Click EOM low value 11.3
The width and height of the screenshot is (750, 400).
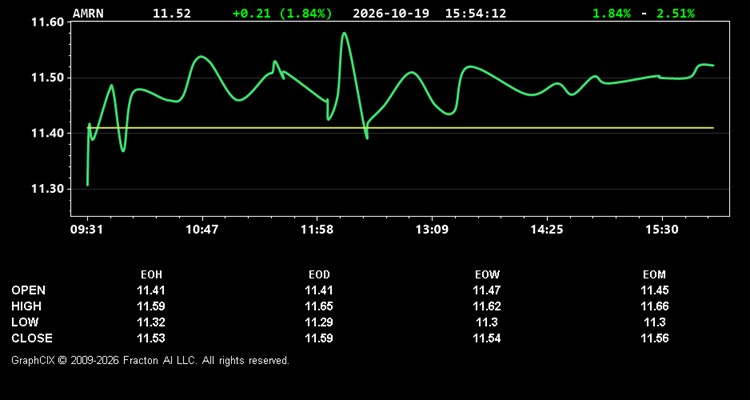coord(654,322)
